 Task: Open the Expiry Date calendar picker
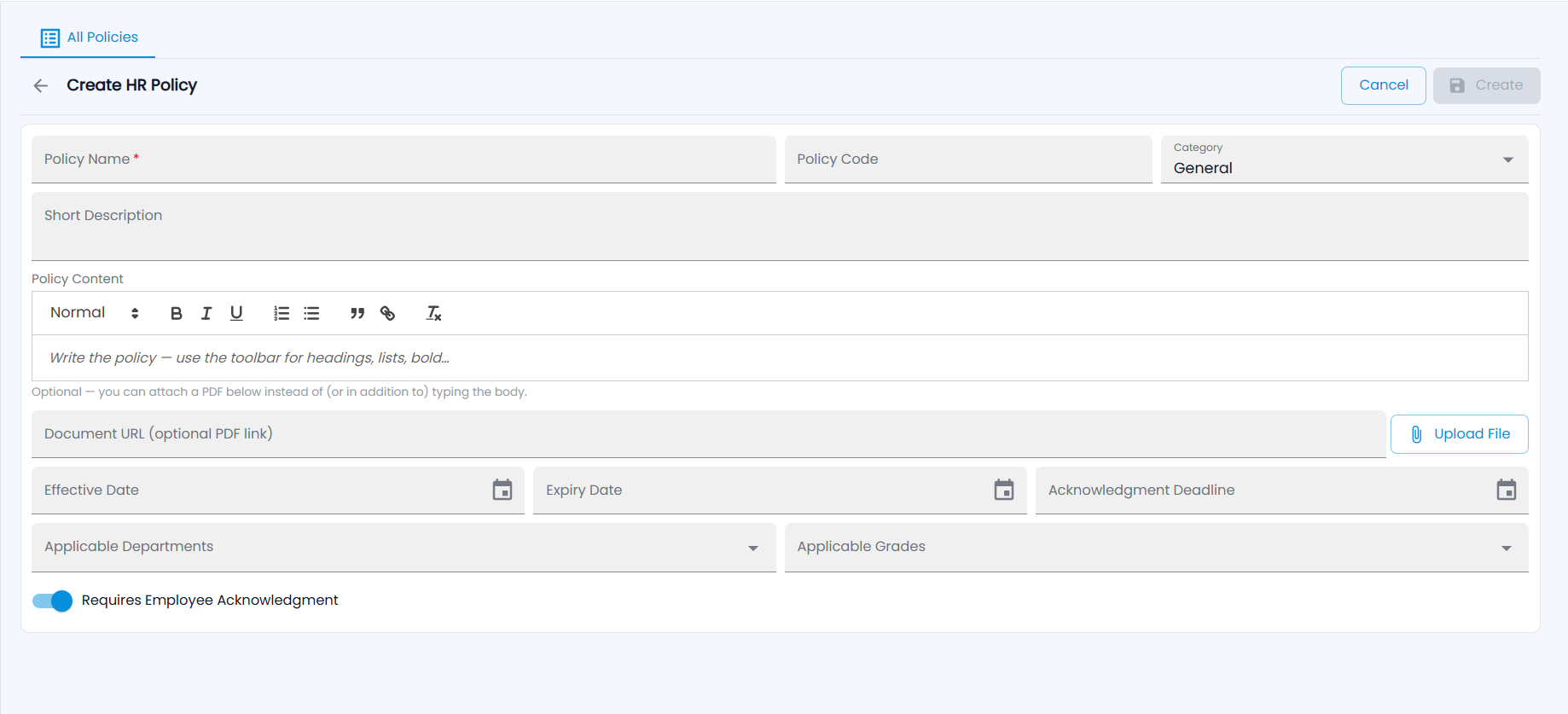tap(1004, 490)
